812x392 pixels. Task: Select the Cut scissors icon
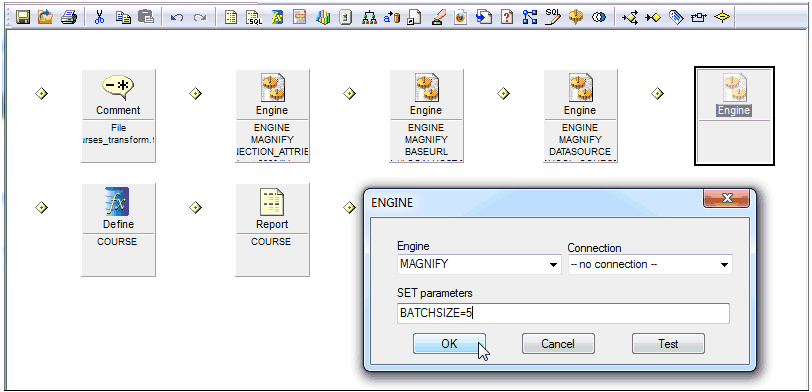click(x=99, y=18)
